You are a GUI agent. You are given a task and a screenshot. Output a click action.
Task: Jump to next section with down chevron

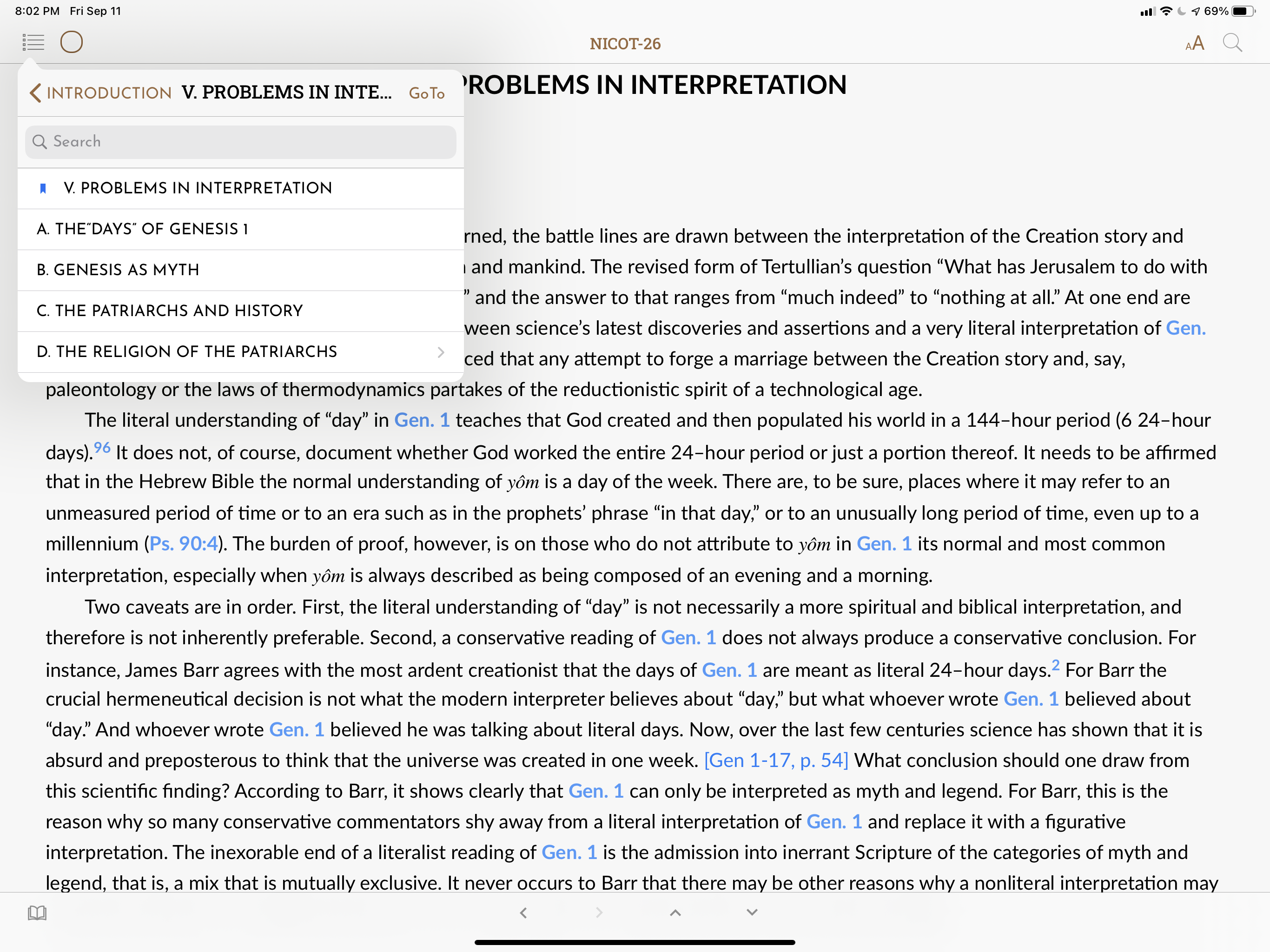point(752,912)
